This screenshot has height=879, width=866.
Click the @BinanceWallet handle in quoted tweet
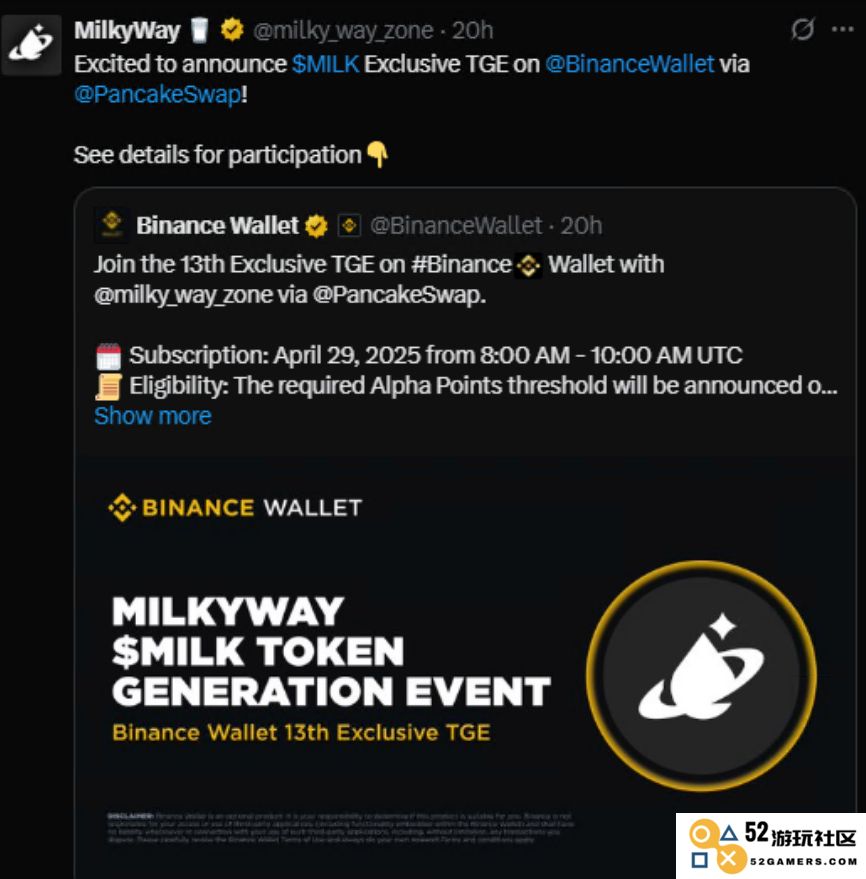click(x=456, y=226)
